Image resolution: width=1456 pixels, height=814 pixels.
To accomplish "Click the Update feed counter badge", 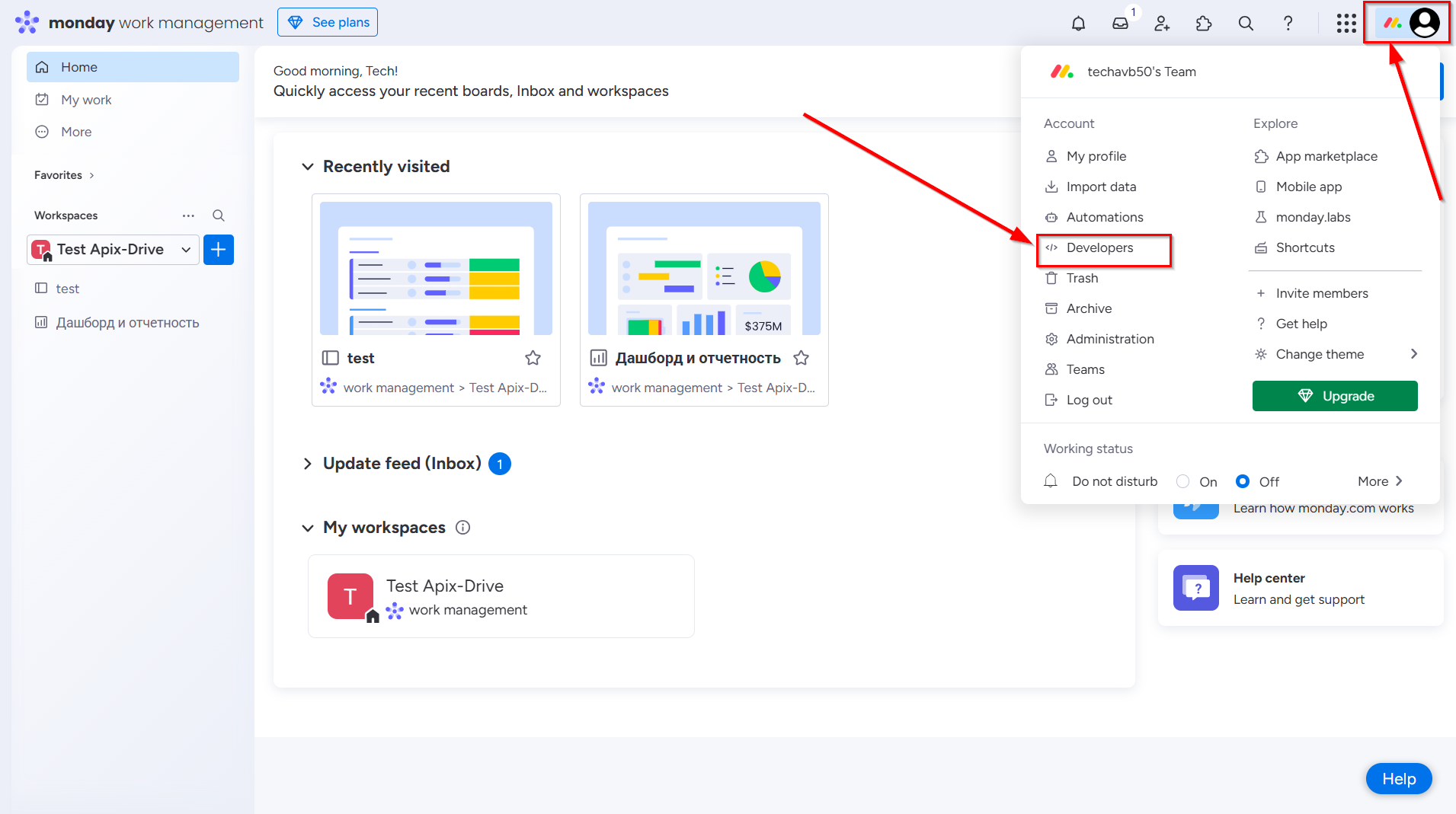I will pos(500,464).
